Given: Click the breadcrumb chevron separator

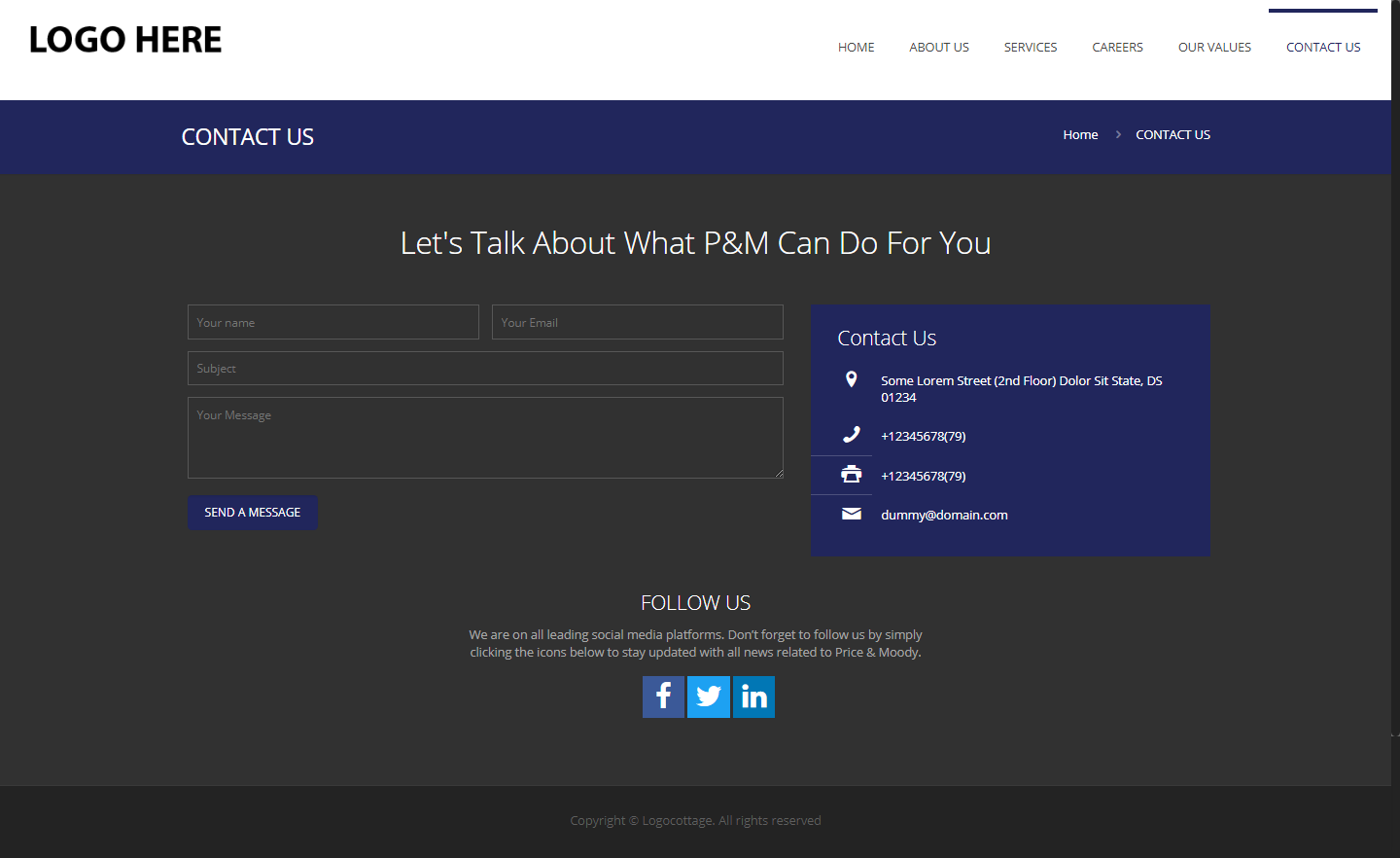Looking at the screenshot, I should 1118,134.
